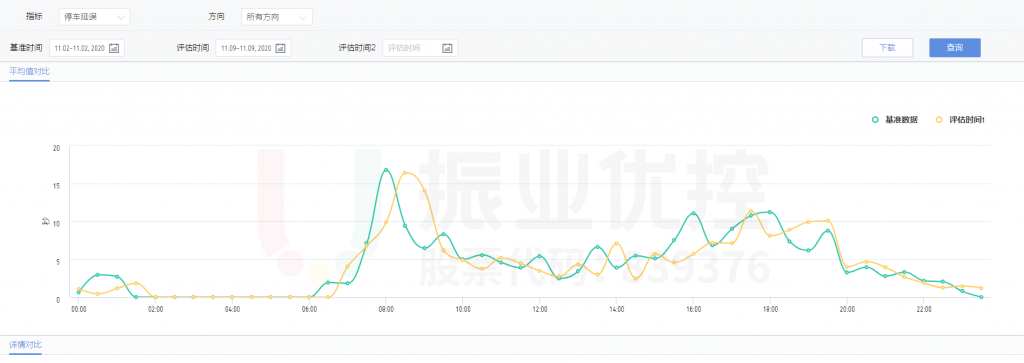Open calendar icon in 评估时间 field
1024x363 pixels.
pyautogui.click(x=281, y=48)
